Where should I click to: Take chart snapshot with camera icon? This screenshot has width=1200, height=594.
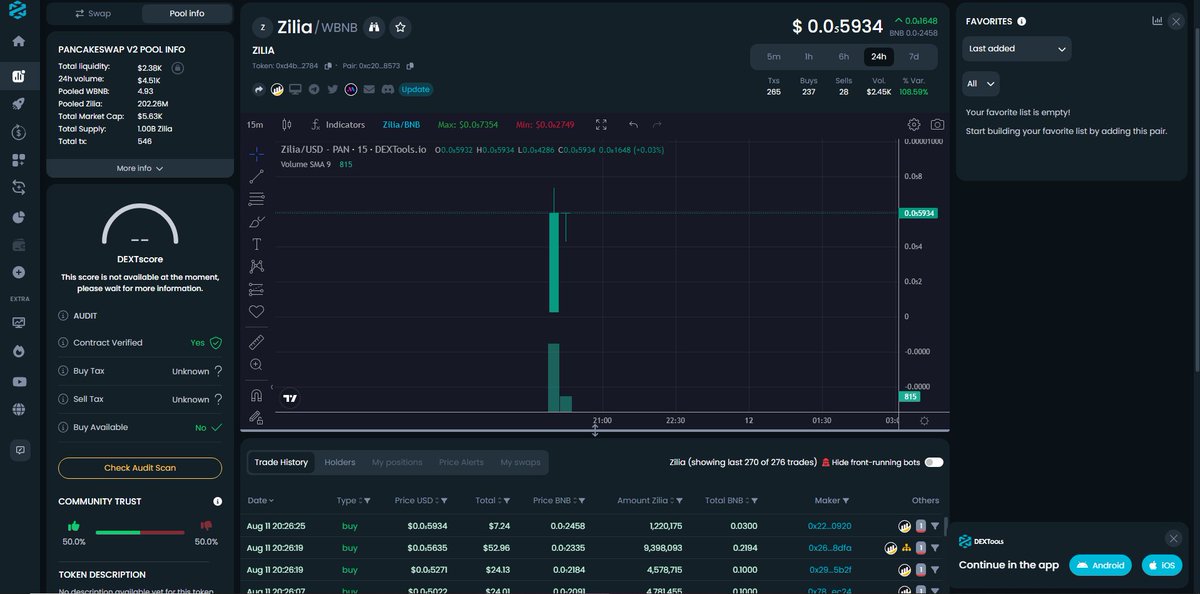click(937, 125)
